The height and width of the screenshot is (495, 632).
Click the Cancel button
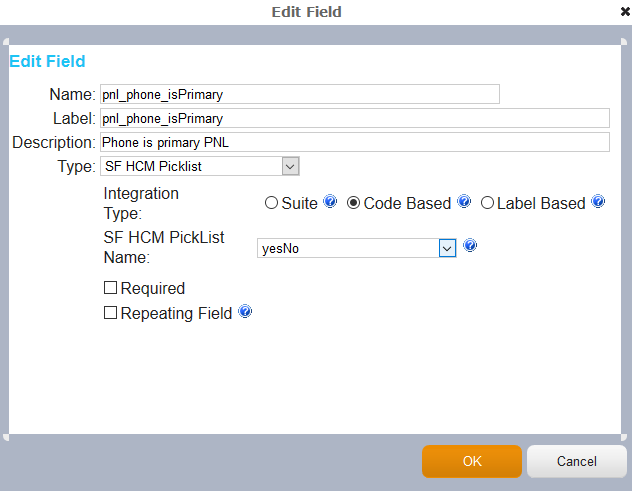pos(577,462)
